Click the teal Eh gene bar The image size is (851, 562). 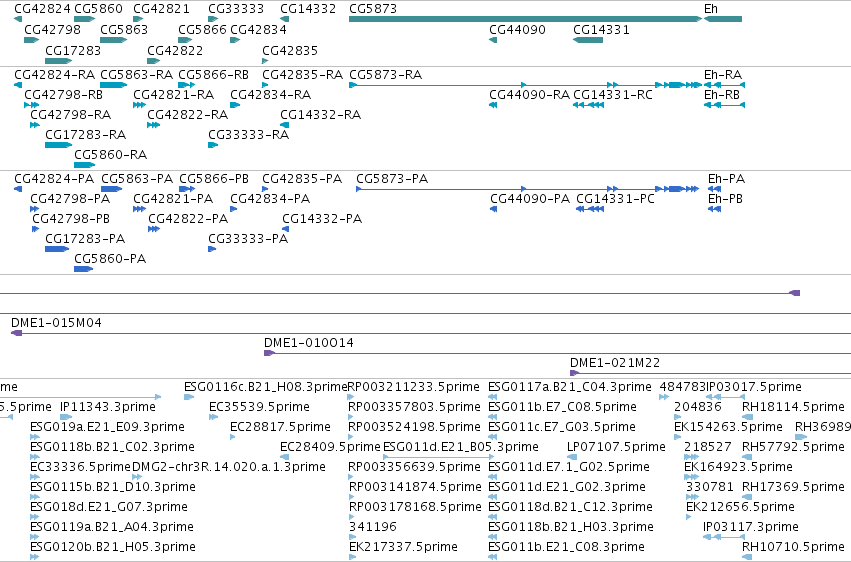click(723, 19)
